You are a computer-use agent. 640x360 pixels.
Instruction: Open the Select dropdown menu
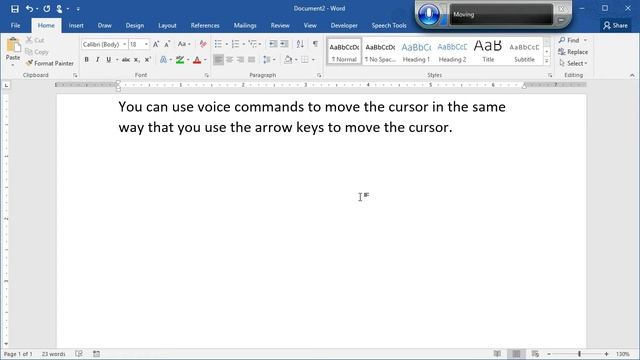coord(573,63)
